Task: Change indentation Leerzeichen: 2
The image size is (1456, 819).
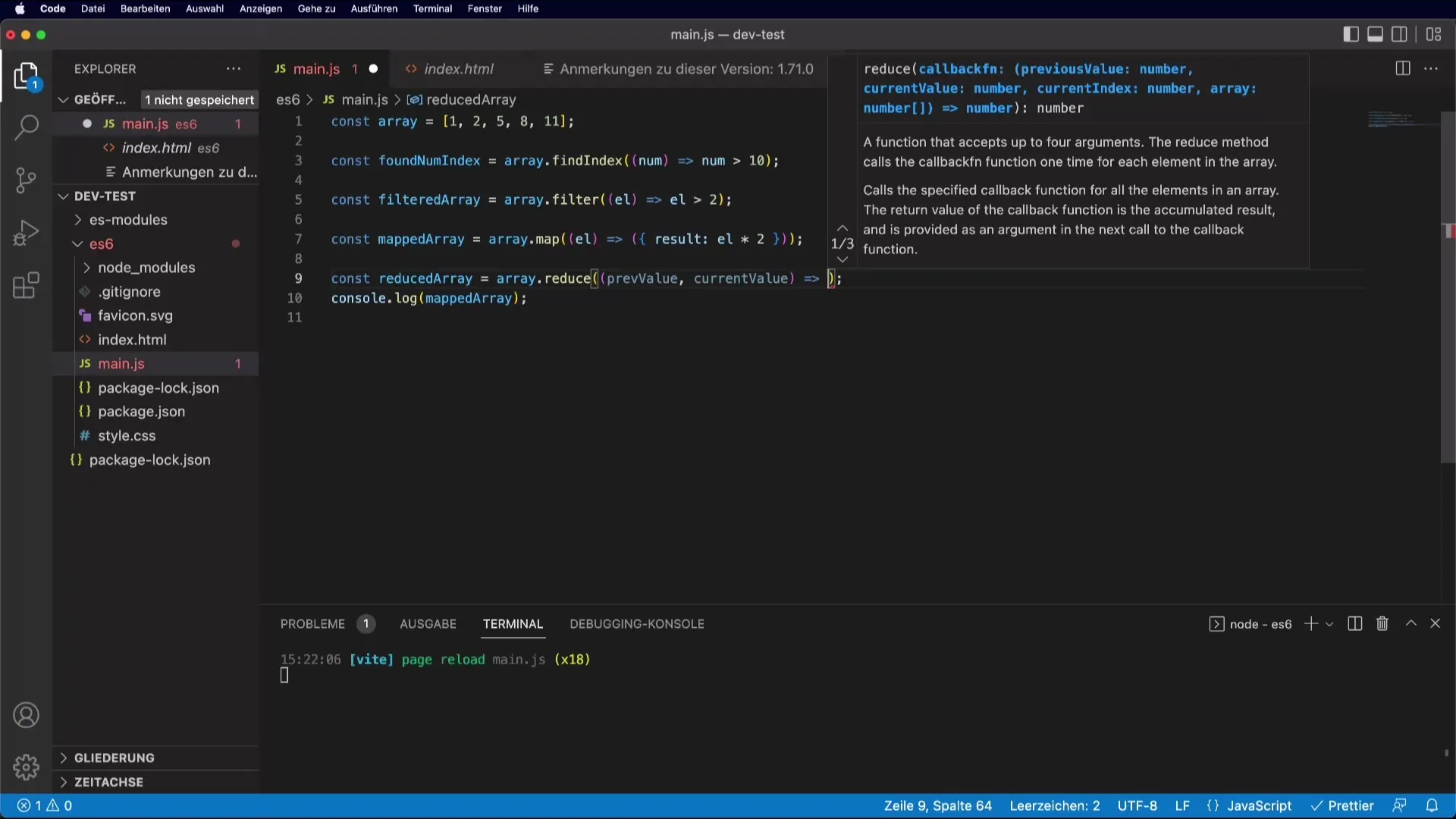Action: (1054, 806)
